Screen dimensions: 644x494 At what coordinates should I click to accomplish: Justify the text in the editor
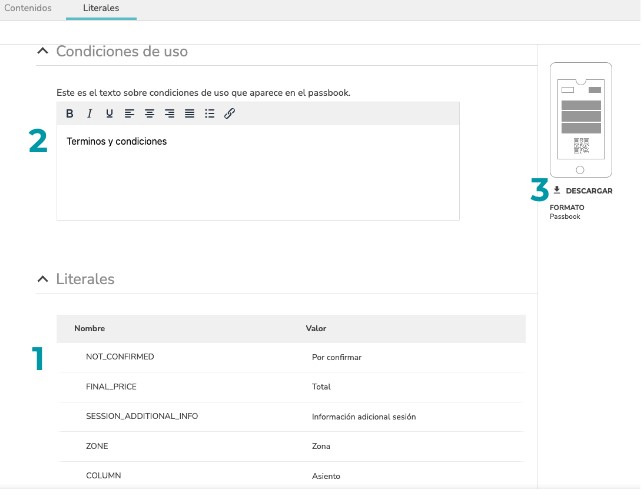click(x=189, y=114)
